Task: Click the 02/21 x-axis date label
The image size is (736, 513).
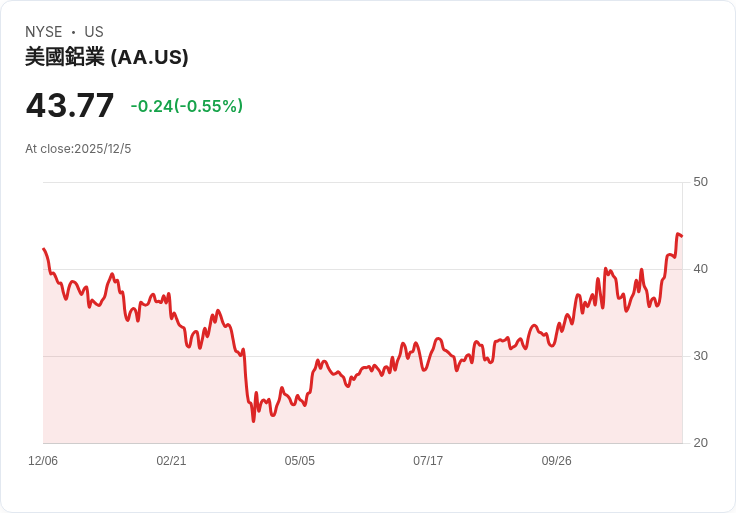Action: point(171,461)
